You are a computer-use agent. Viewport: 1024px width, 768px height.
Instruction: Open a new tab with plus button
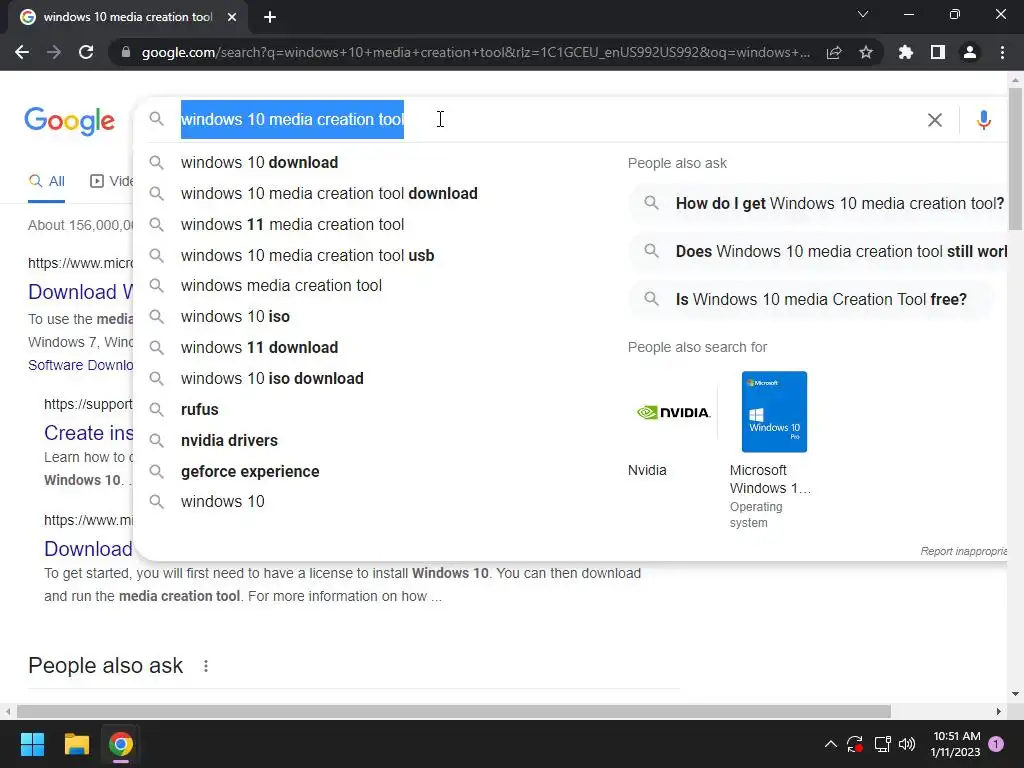270,17
